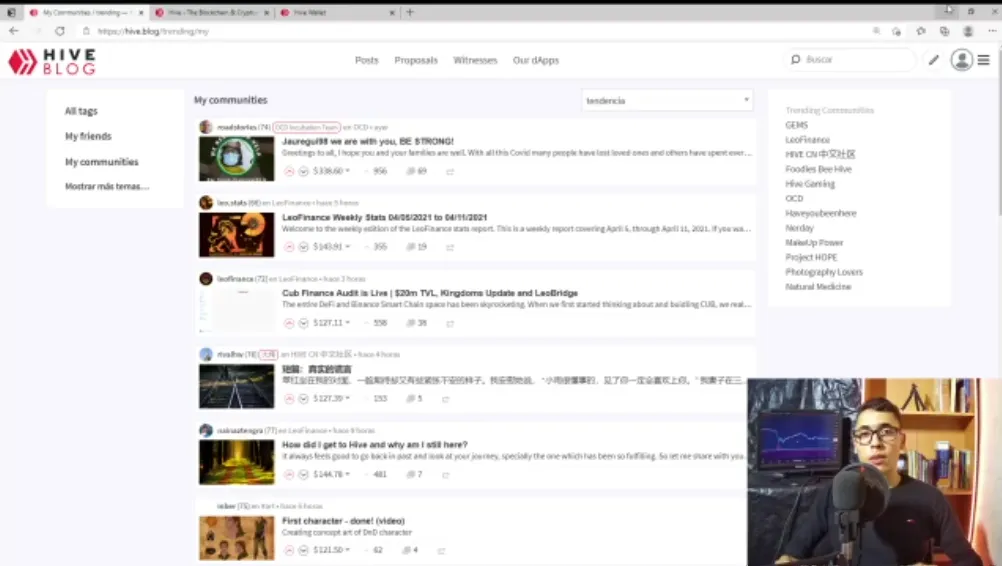Open post 'First character - done! (video)'
Viewport: 1002px width, 566px height.
(343, 521)
